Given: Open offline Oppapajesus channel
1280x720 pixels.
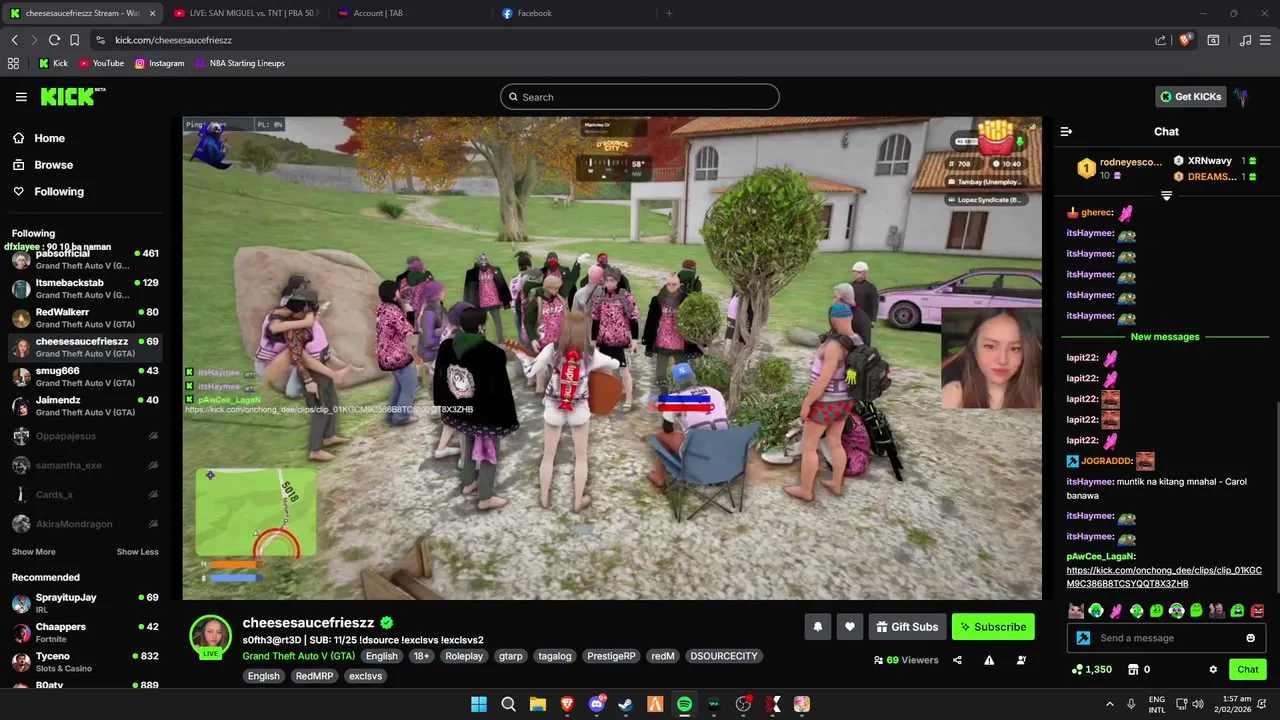Looking at the screenshot, I should pos(85,436).
